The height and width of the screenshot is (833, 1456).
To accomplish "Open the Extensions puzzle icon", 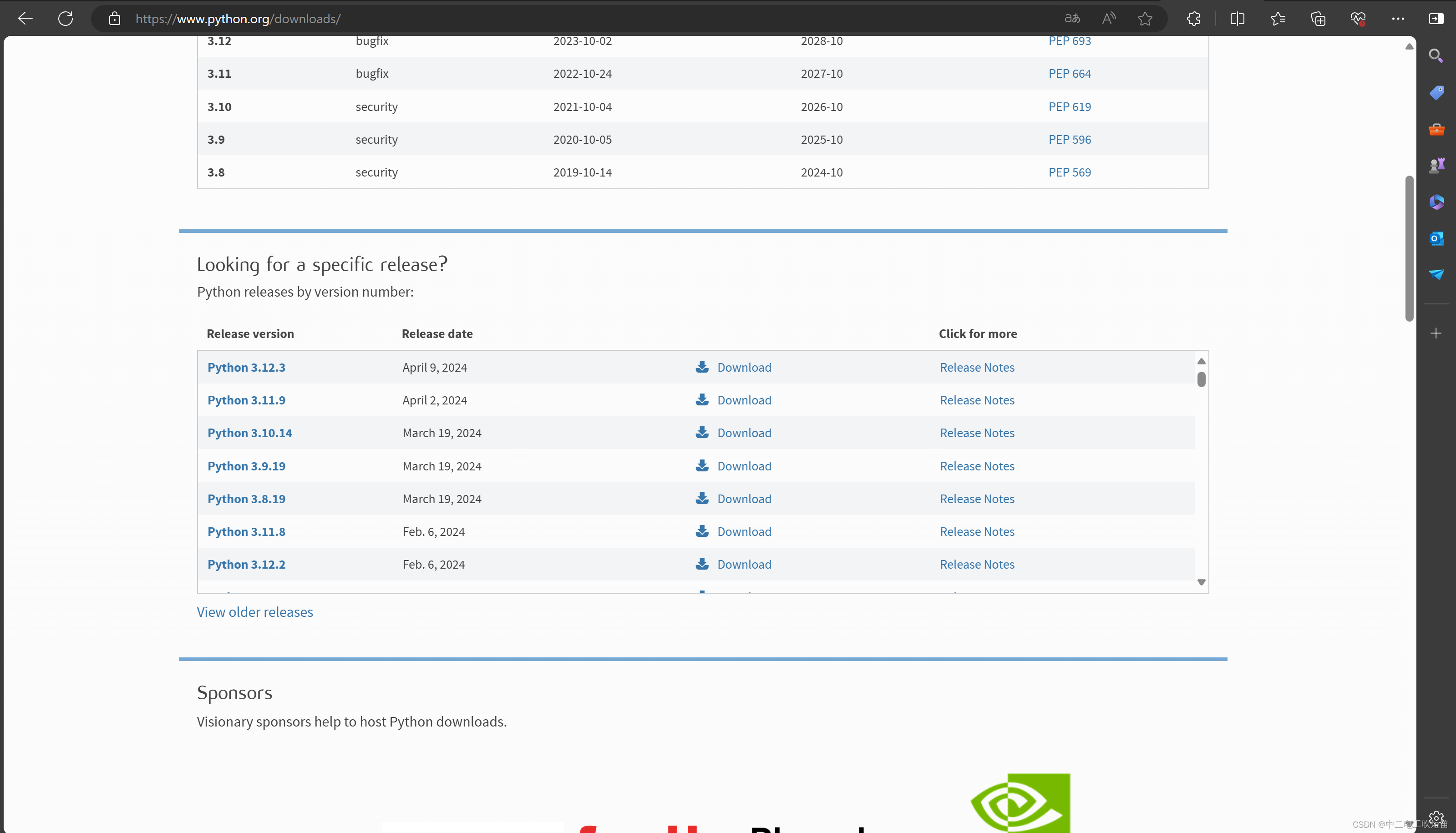I will click(1193, 18).
